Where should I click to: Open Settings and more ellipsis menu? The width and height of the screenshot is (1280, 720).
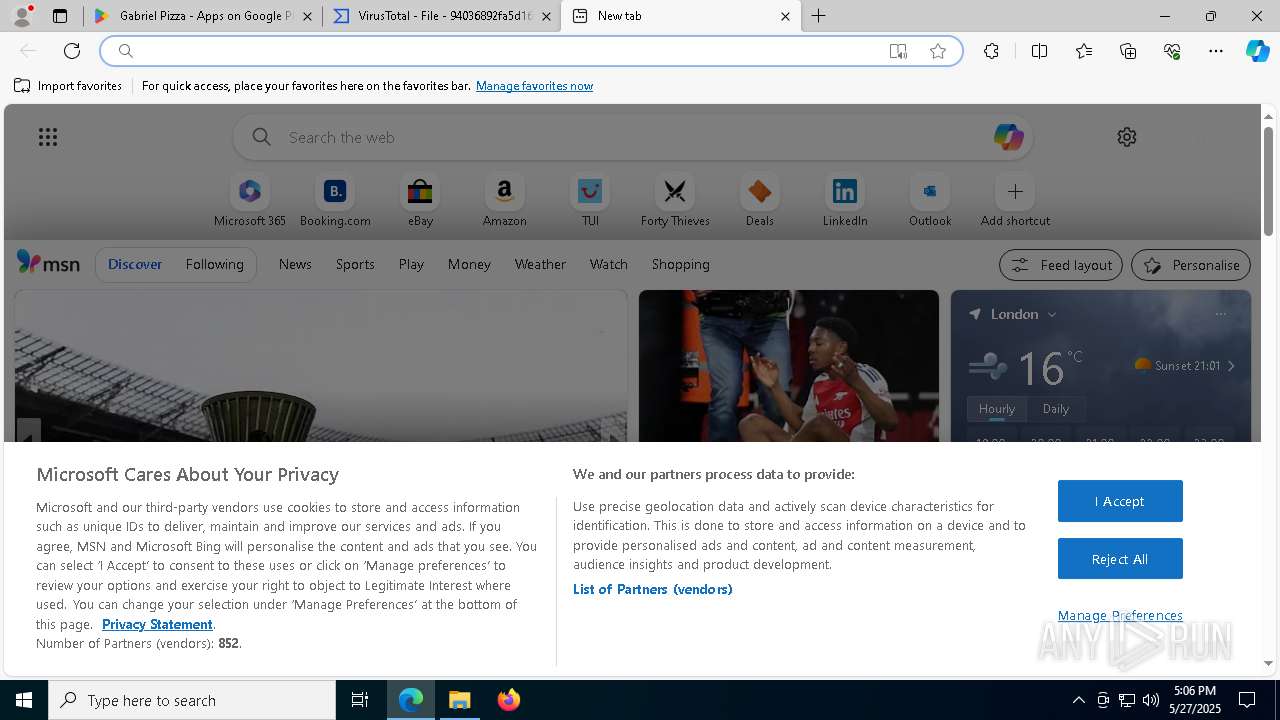[1216, 51]
